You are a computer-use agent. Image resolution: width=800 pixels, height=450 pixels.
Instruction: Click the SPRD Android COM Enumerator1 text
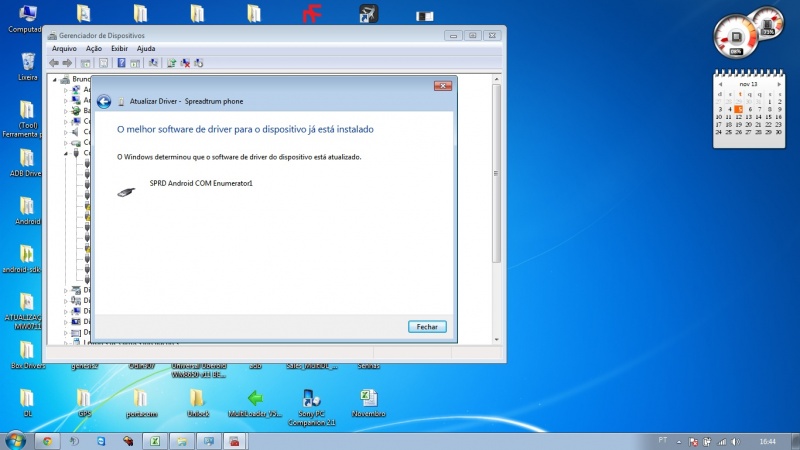click(201, 183)
